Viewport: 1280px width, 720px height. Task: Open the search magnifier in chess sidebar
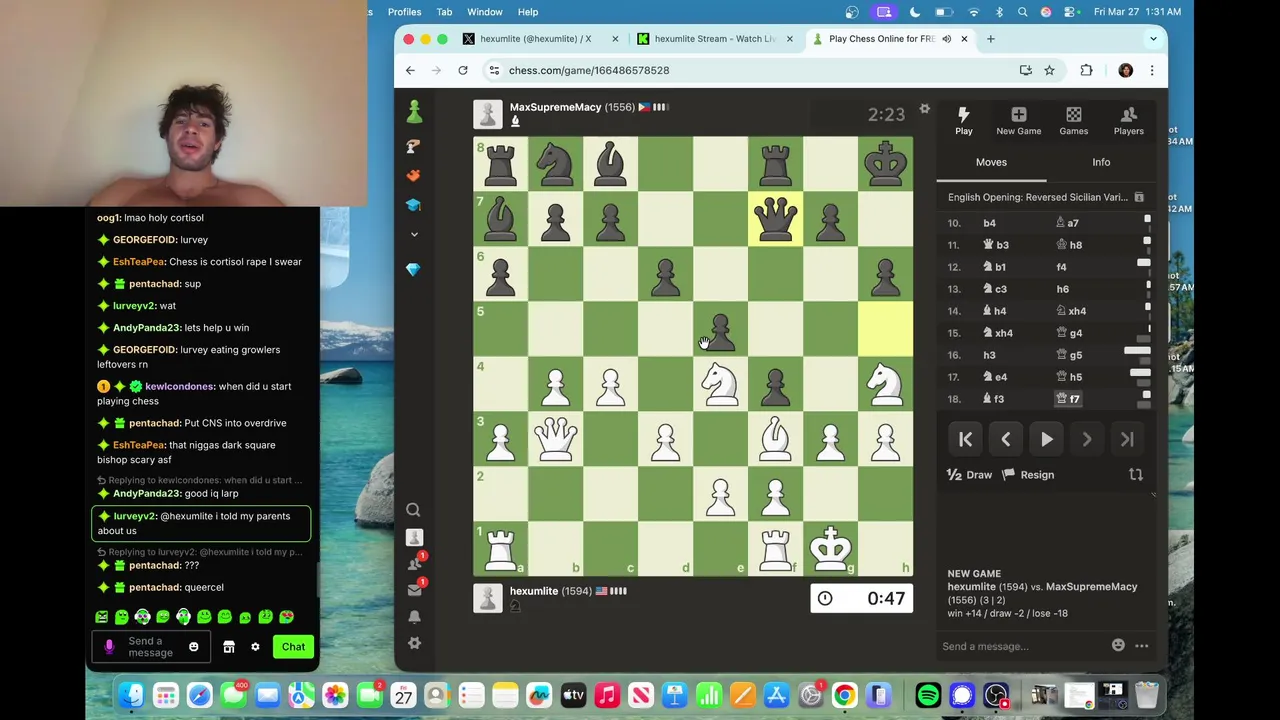click(413, 510)
